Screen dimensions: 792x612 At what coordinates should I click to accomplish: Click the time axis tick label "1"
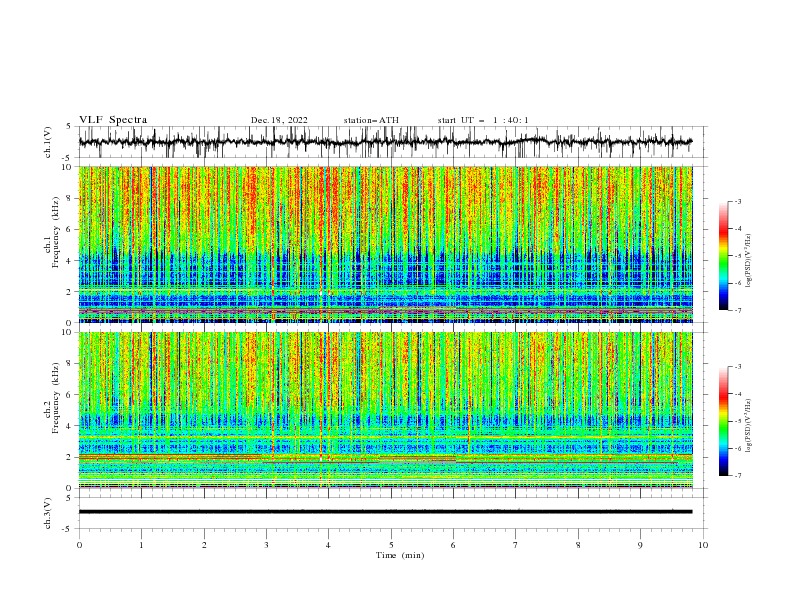pos(141,545)
